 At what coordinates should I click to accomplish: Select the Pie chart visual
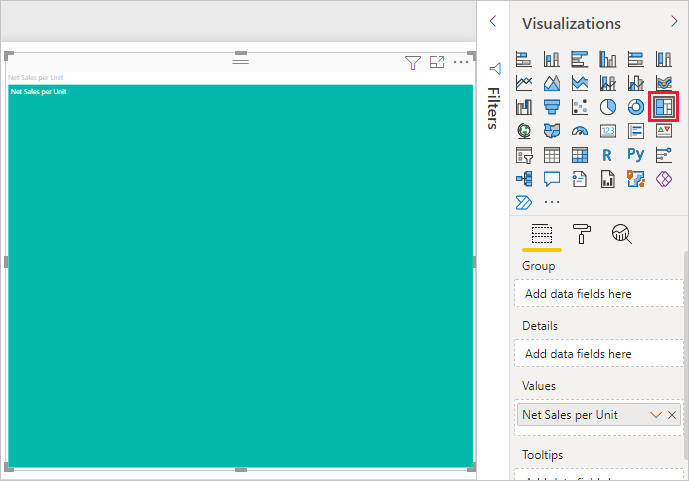(x=608, y=107)
